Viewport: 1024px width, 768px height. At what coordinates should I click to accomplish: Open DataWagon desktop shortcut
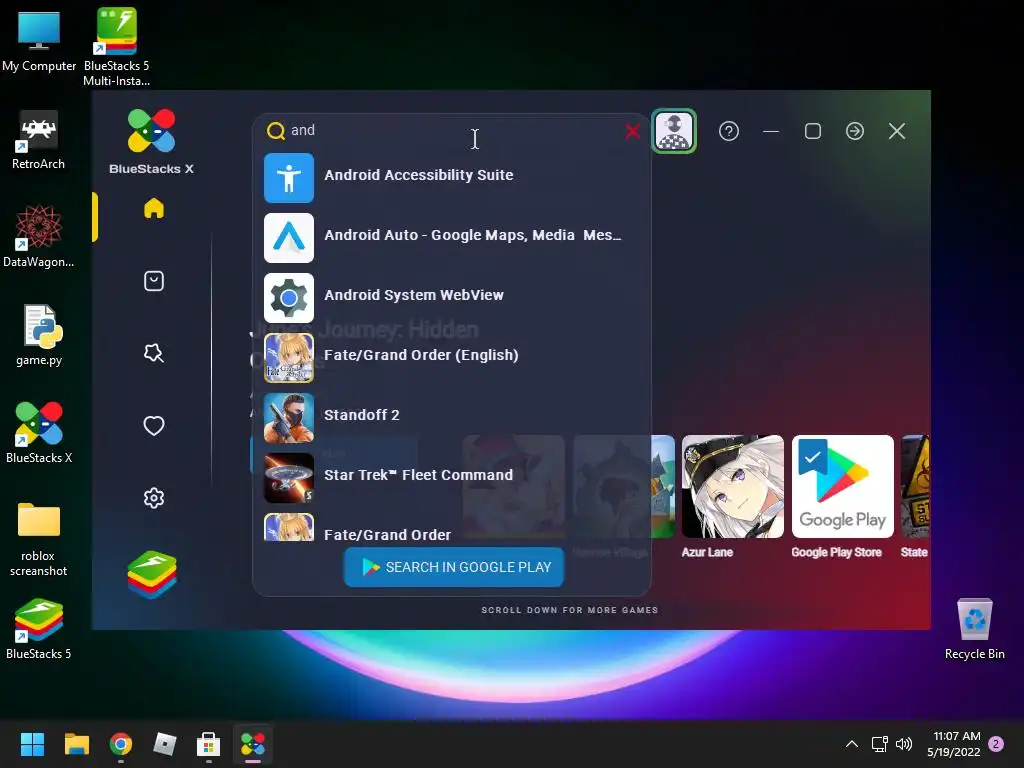coord(39,236)
